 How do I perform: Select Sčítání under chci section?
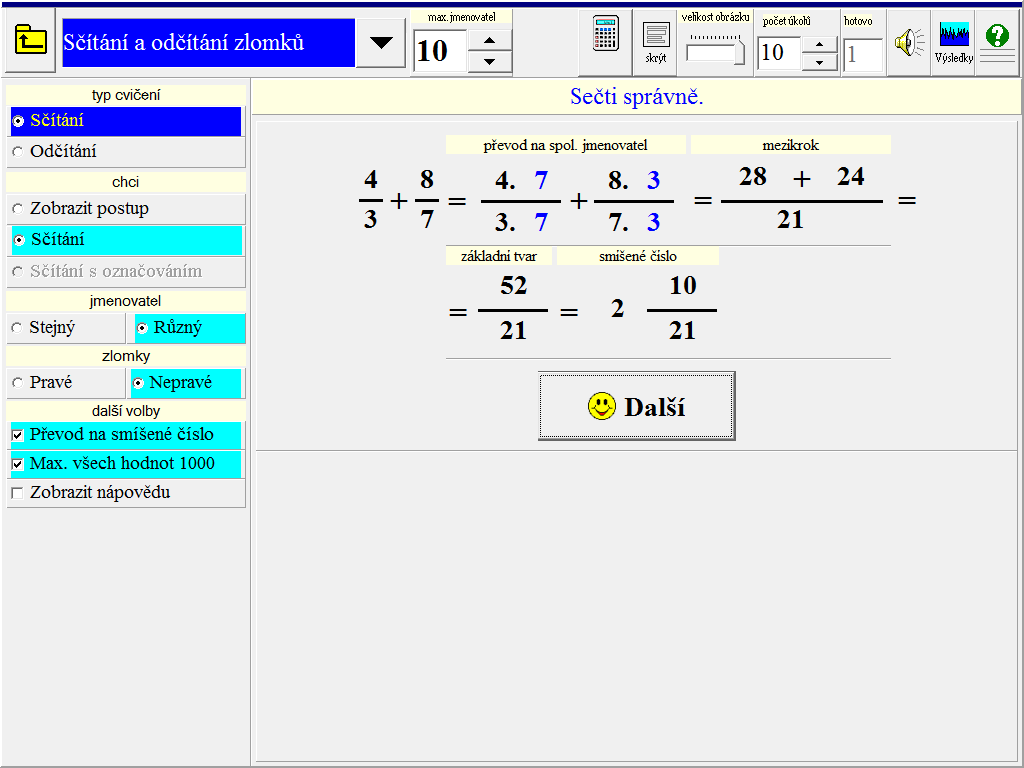click(127, 240)
